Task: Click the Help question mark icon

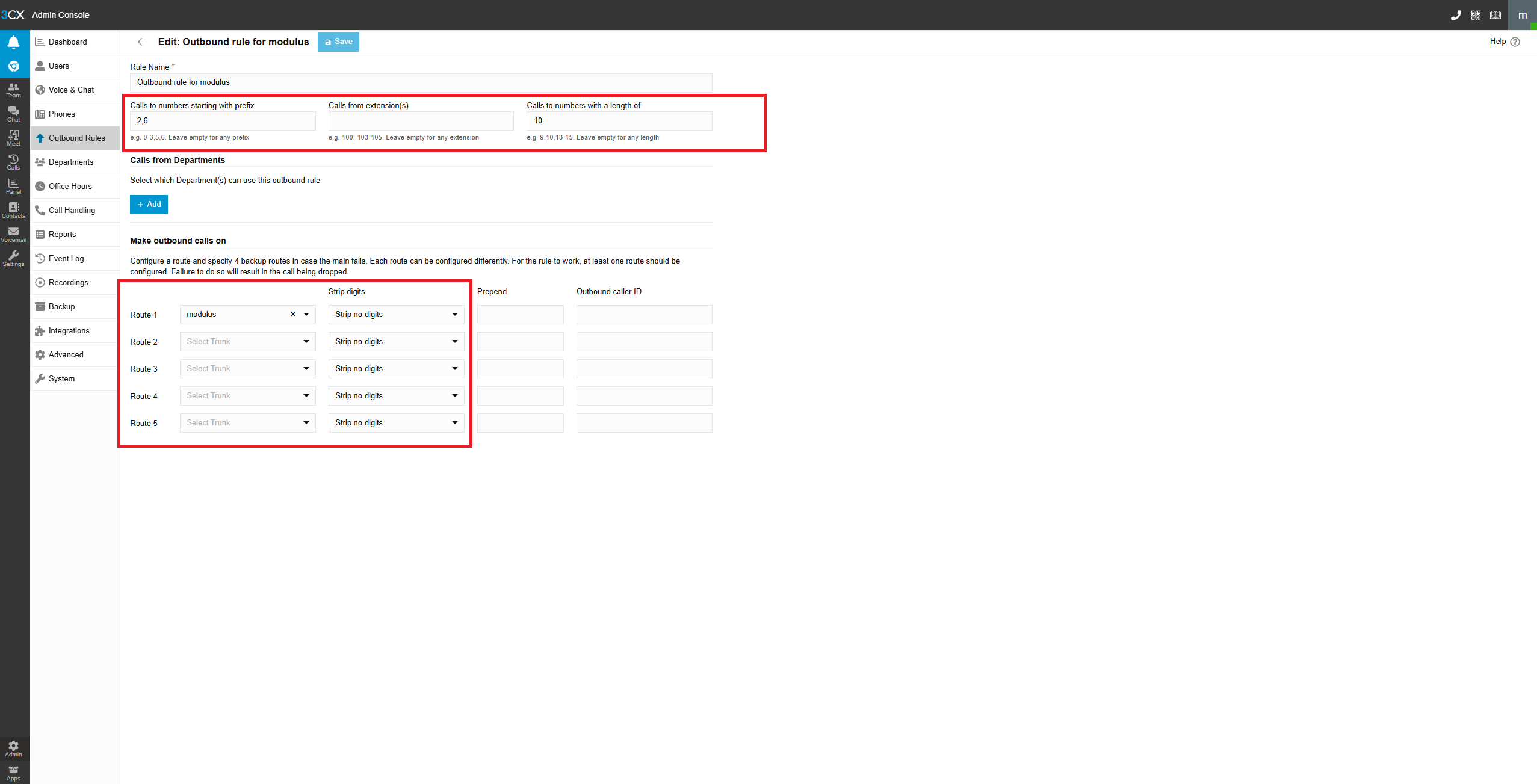Action: click(1515, 42)
